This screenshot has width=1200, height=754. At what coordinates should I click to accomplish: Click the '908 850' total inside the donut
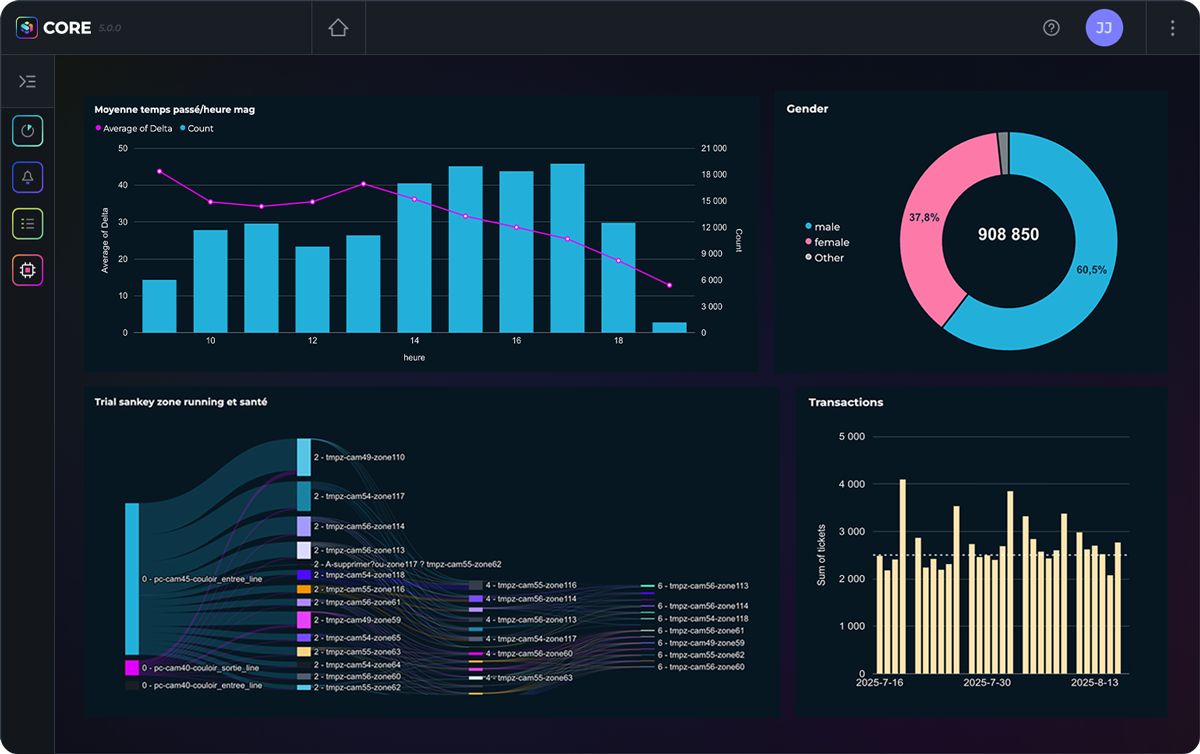(x=1006, y=234)
